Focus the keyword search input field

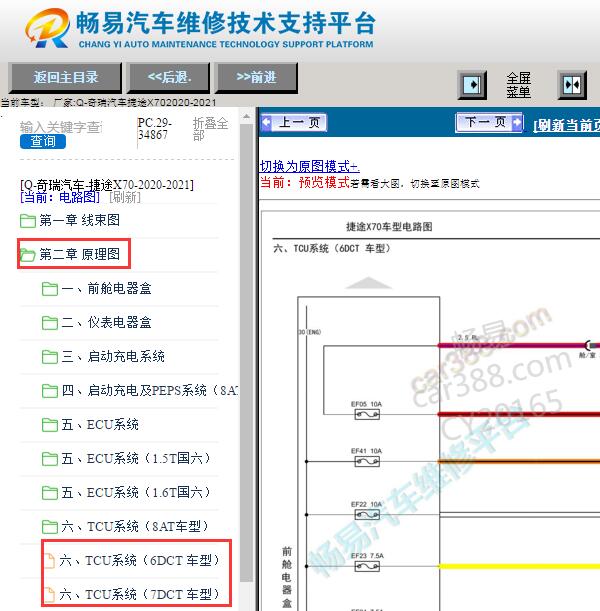(x=61, y=127)
